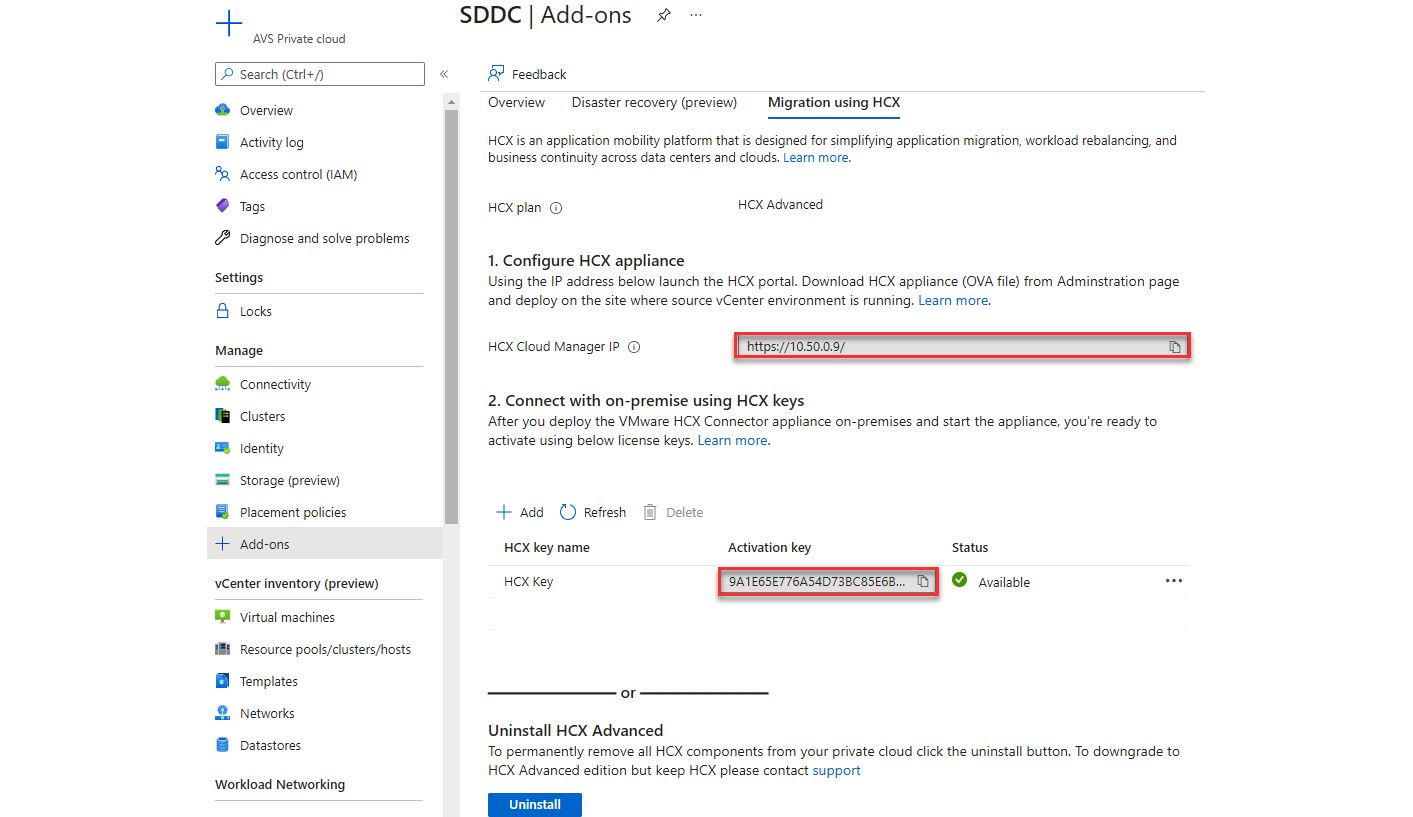Refresh the HCX keys list
1413x817 pixels.
[x=593, y=512]
